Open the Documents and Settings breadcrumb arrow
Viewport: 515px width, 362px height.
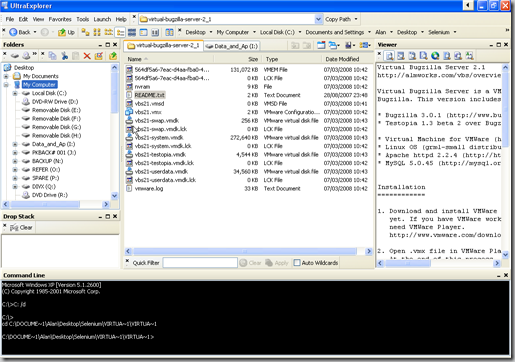(369, 32)
